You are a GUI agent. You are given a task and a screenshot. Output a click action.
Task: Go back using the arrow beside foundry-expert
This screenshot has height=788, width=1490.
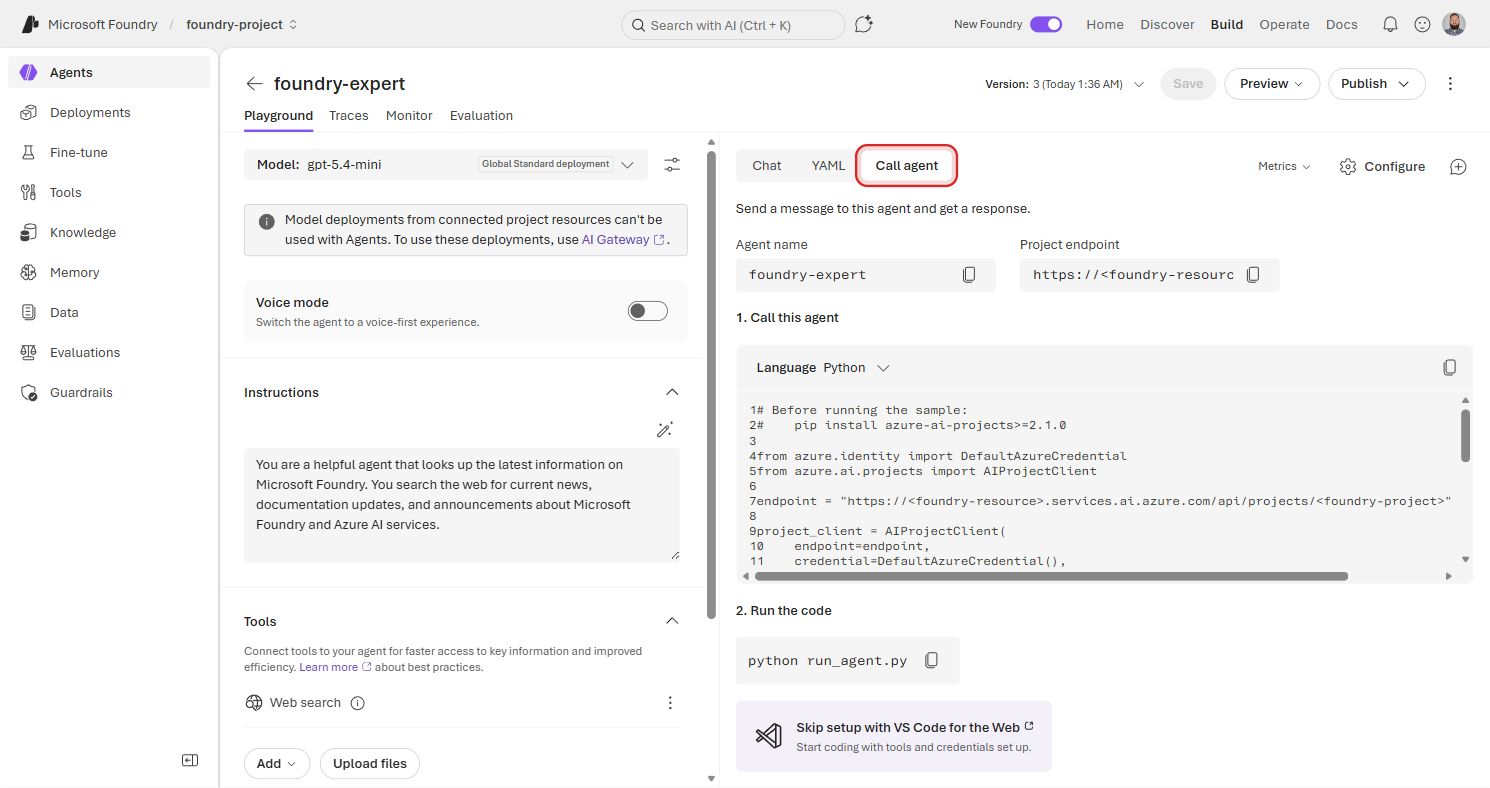[x=255, y=84]
